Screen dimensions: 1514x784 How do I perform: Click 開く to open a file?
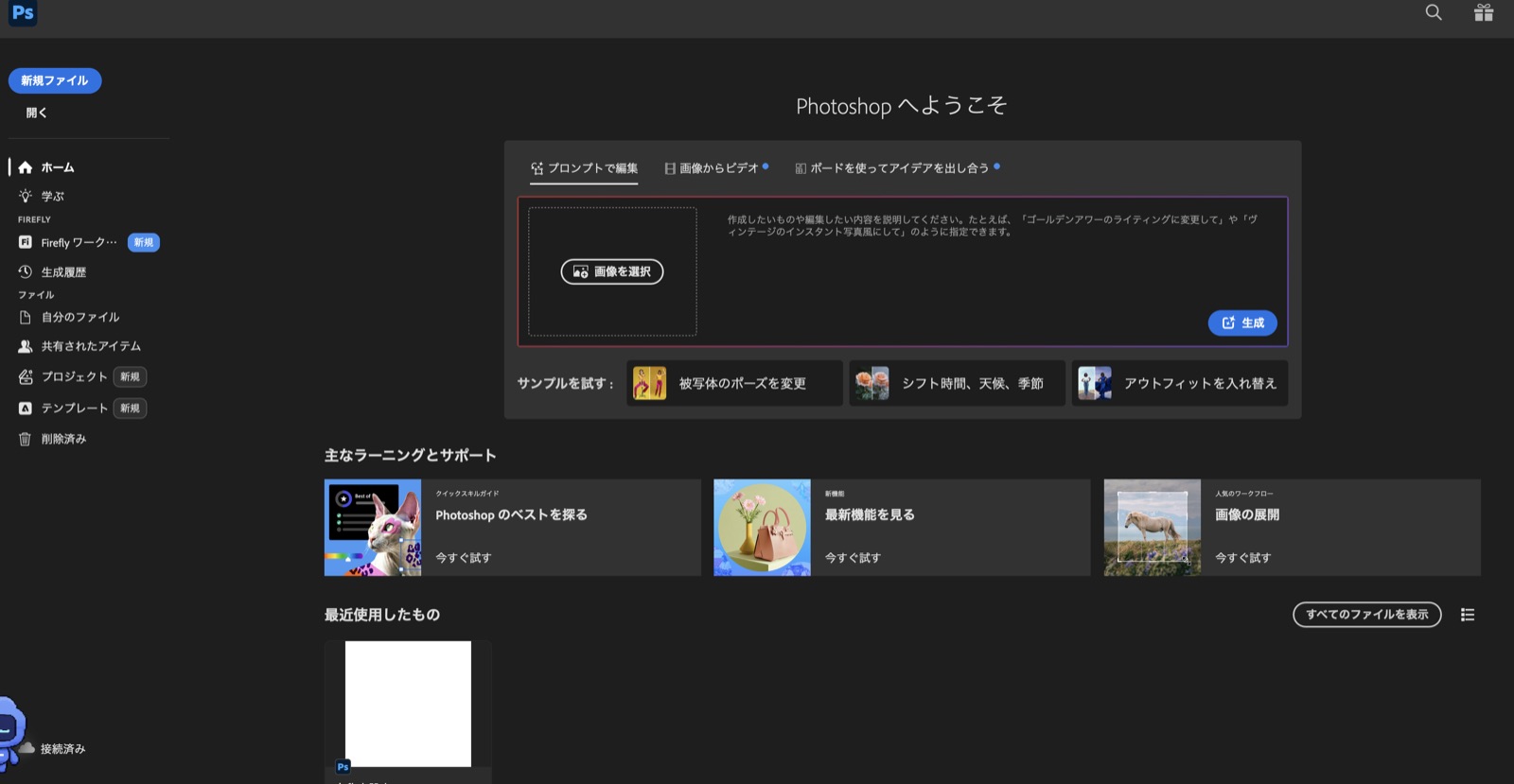pyautogui.click(x=37, y=113)
